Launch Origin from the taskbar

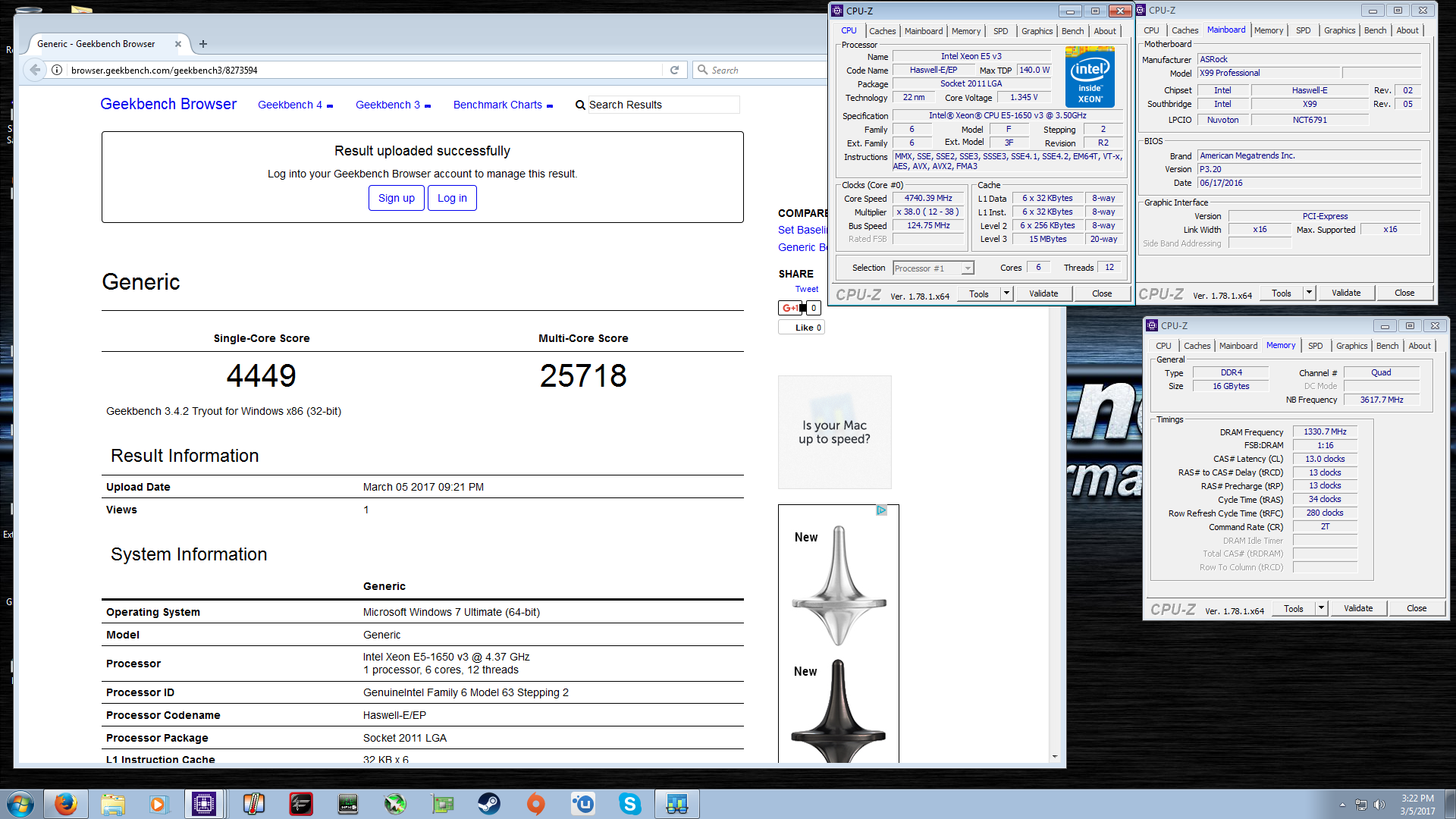(536, 804)
